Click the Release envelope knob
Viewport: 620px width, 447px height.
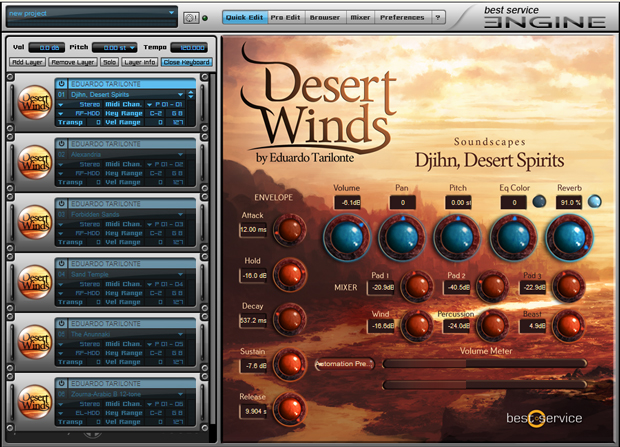tap(290, 410)
